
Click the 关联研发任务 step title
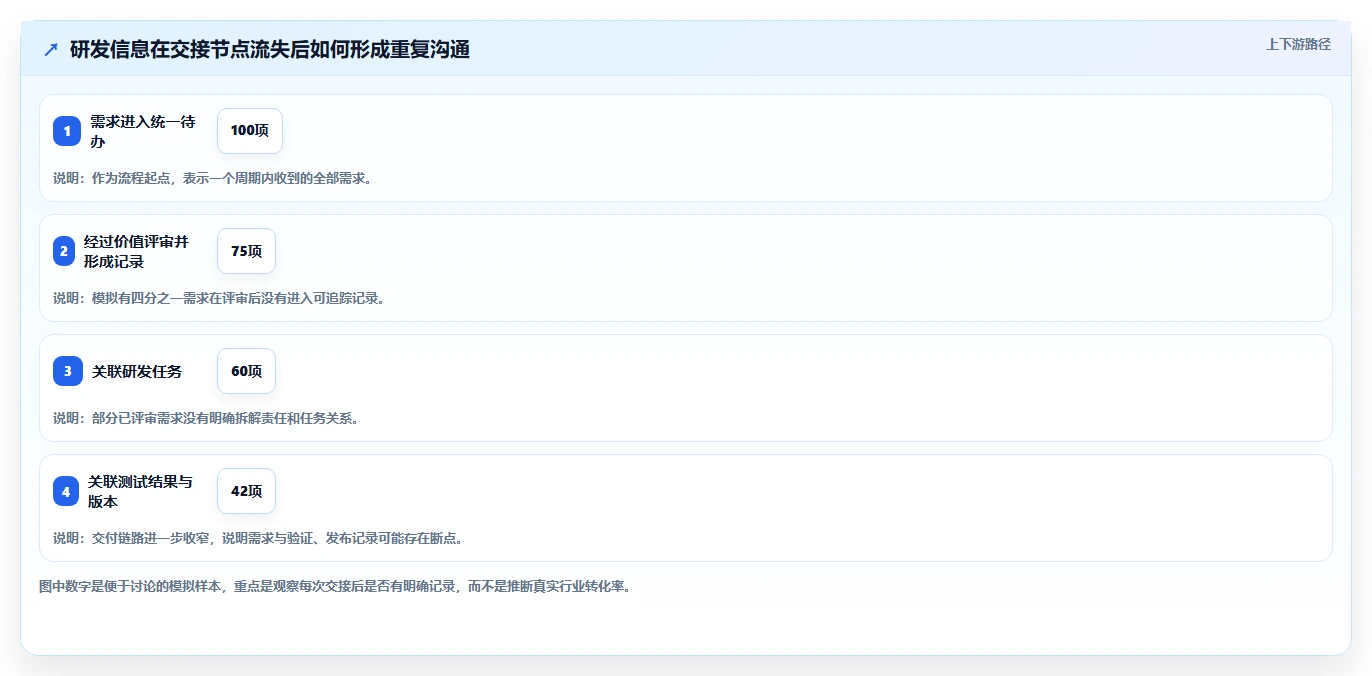[x=137, y=371]
